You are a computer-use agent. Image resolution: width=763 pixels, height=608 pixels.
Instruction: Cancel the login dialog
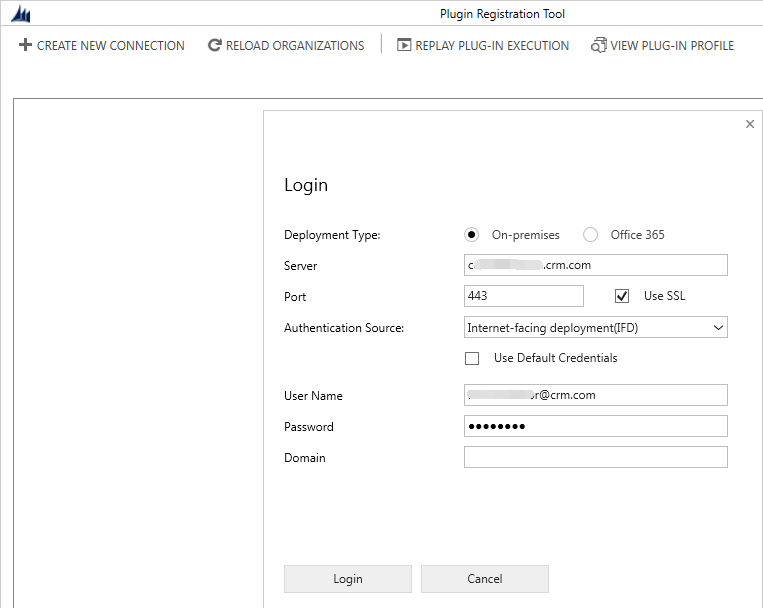485,579
